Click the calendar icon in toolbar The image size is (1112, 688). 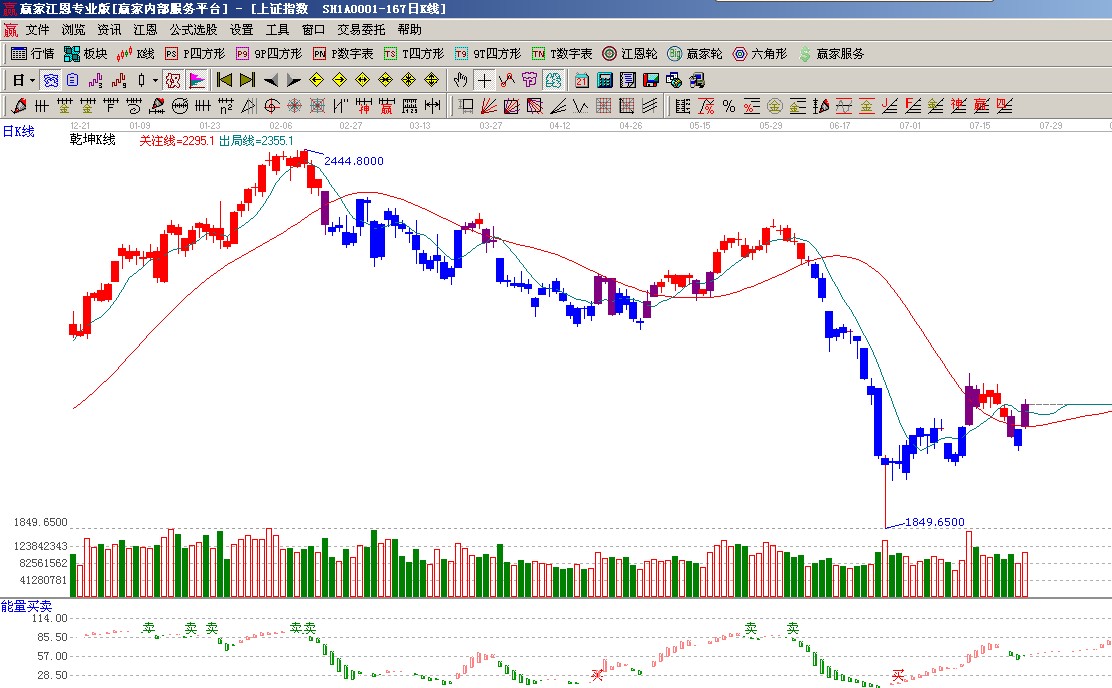coord(582,80)
